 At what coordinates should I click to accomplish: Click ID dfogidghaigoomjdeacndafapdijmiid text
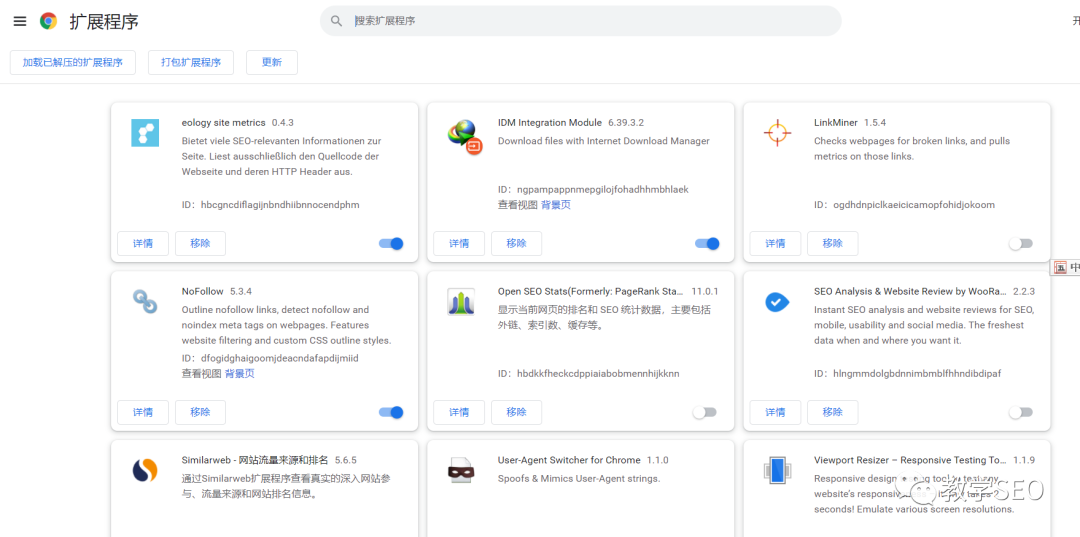(270, 358)
